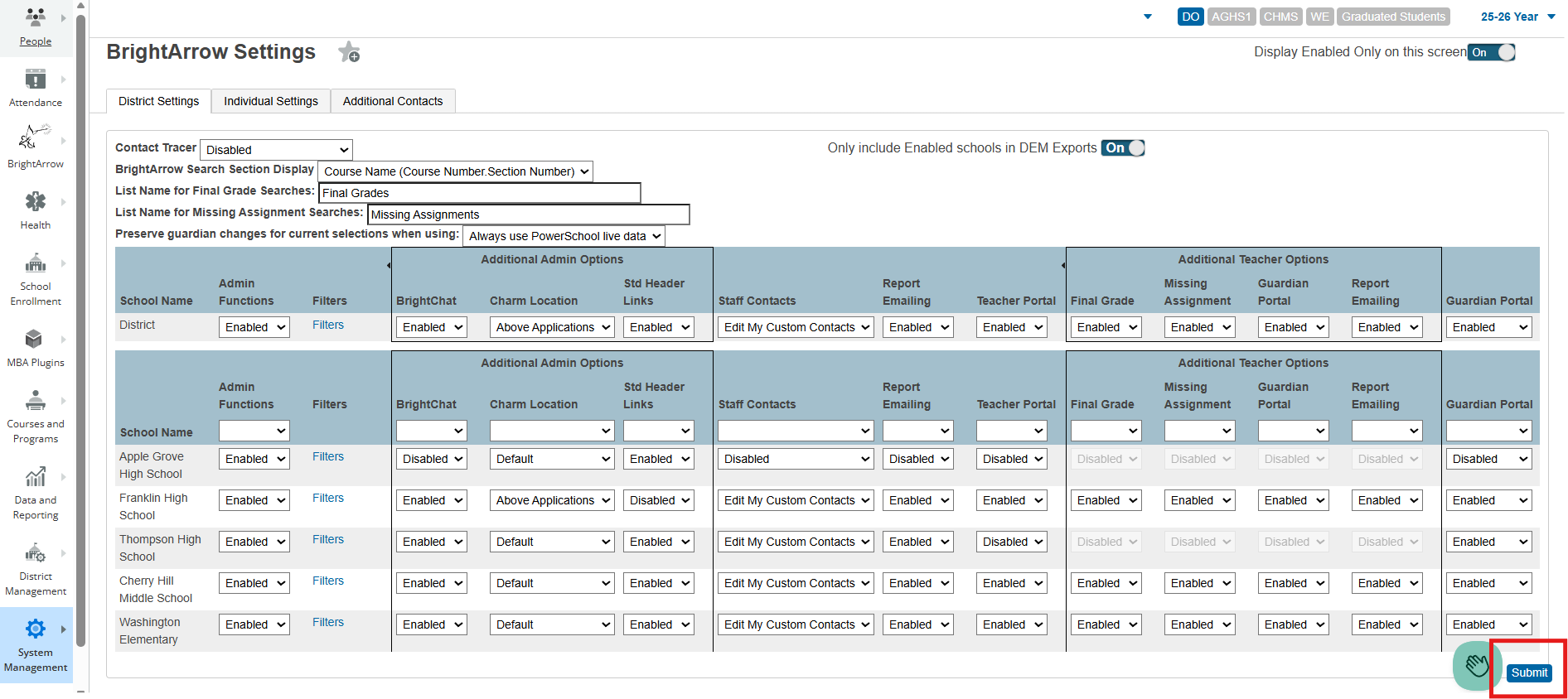Expand the People menu arrow

click(x=63, y=17)
